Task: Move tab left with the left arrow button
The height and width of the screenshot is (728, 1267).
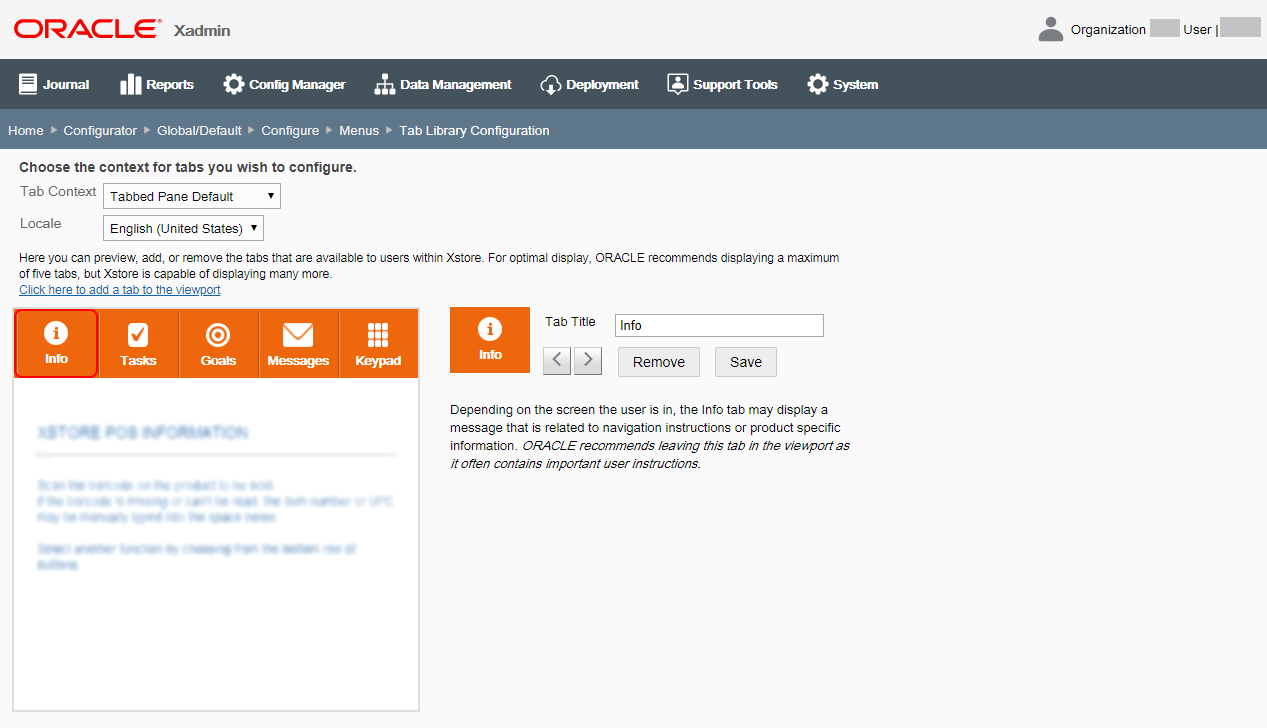Action: tap(557, 361)
